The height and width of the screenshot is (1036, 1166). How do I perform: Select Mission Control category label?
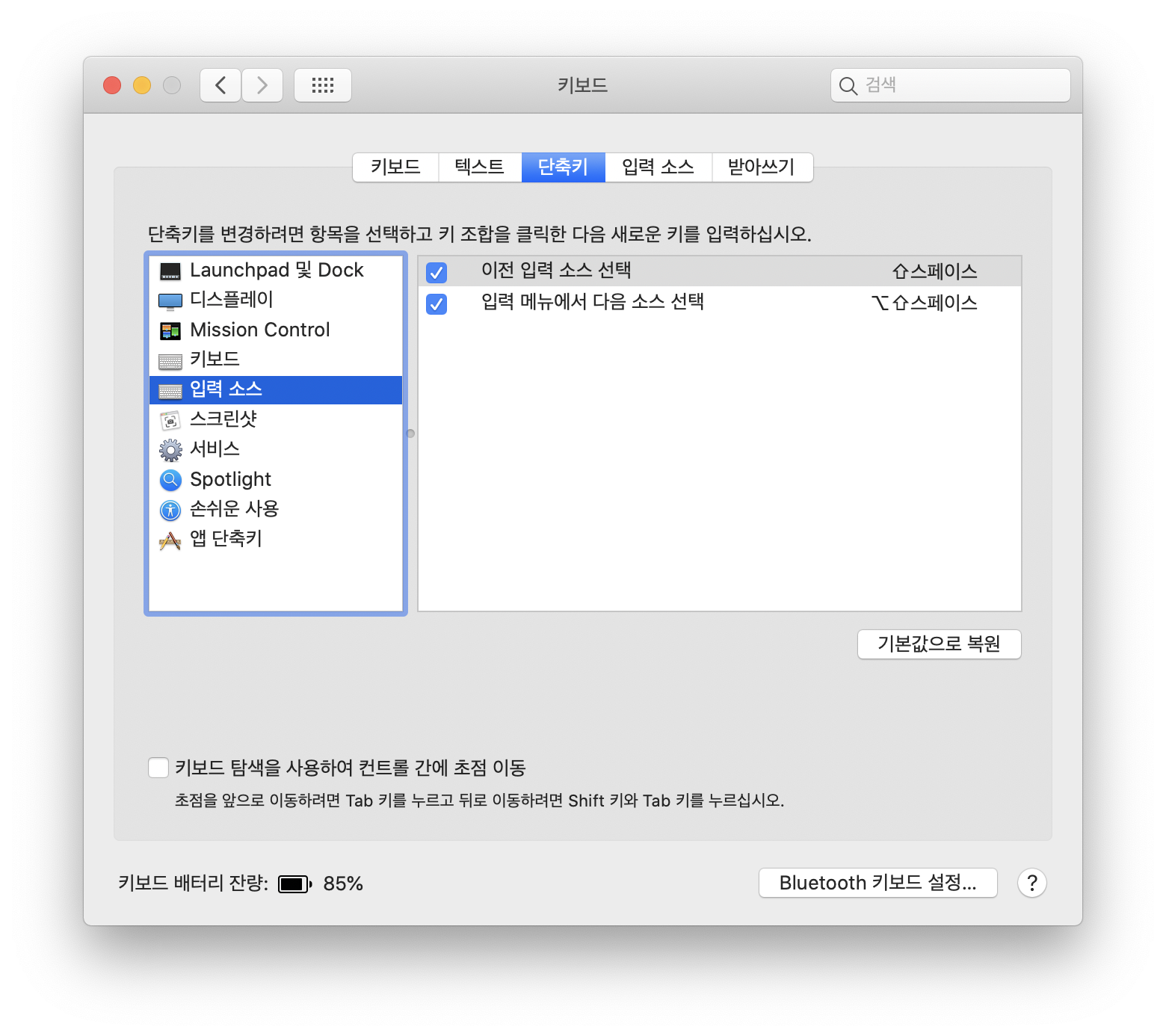pos(260,330)
